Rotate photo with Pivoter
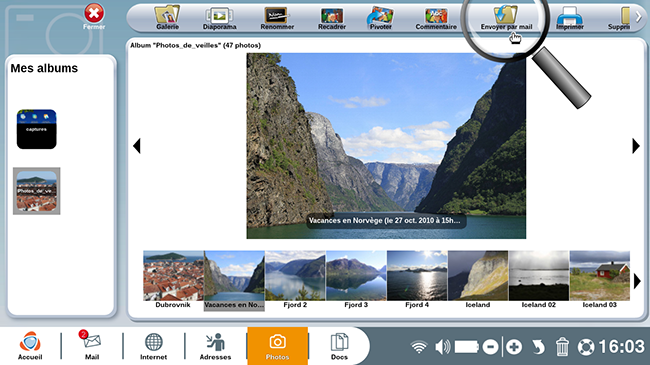The image size is (650, 365). tap(381, 18)
